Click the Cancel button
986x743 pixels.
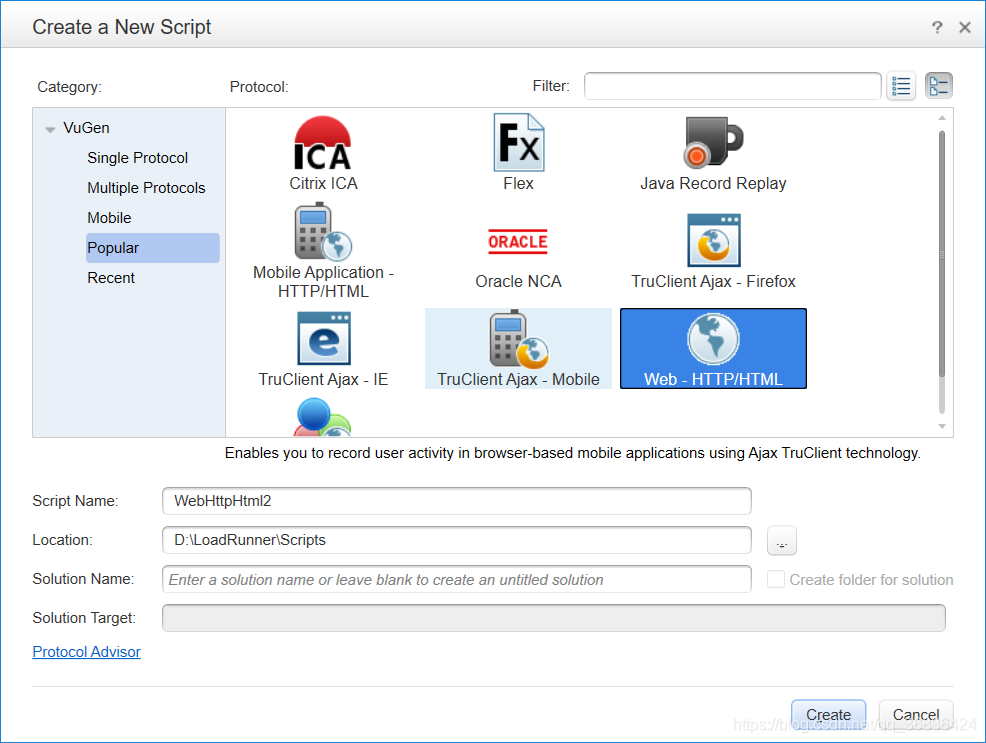(916, 715)
